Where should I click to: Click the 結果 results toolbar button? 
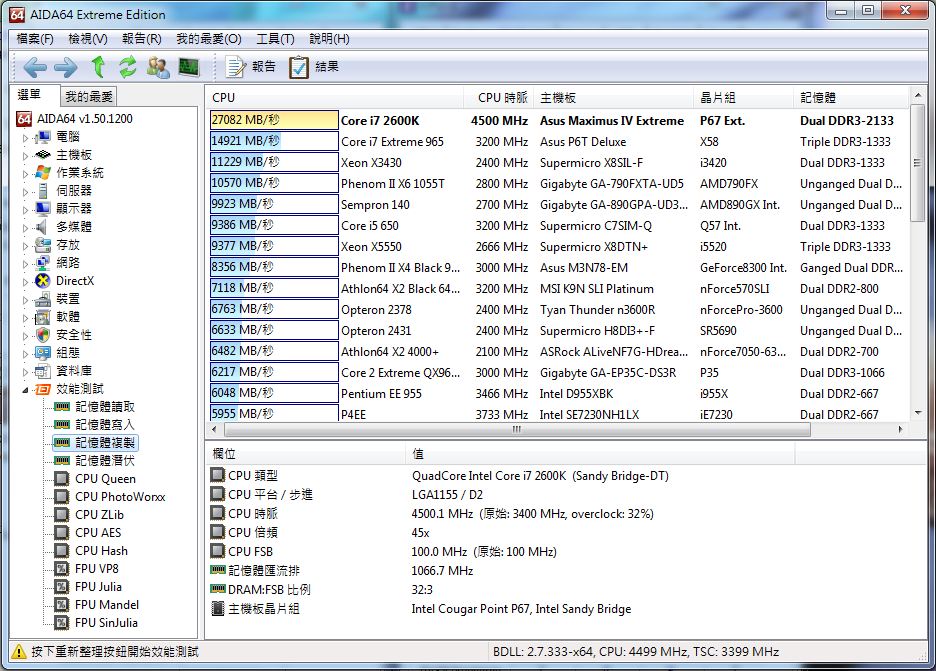pyautogui.click(x=313, y=67)
